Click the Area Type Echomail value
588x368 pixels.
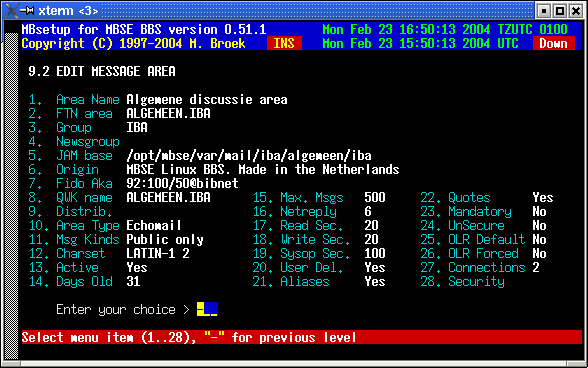[x=154, y=225]
